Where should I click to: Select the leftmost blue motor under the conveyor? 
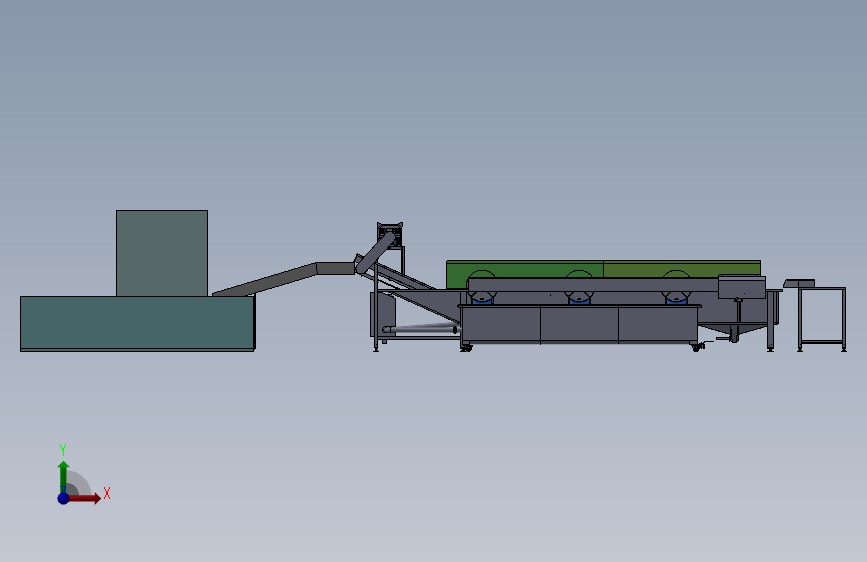click(482, 299)
